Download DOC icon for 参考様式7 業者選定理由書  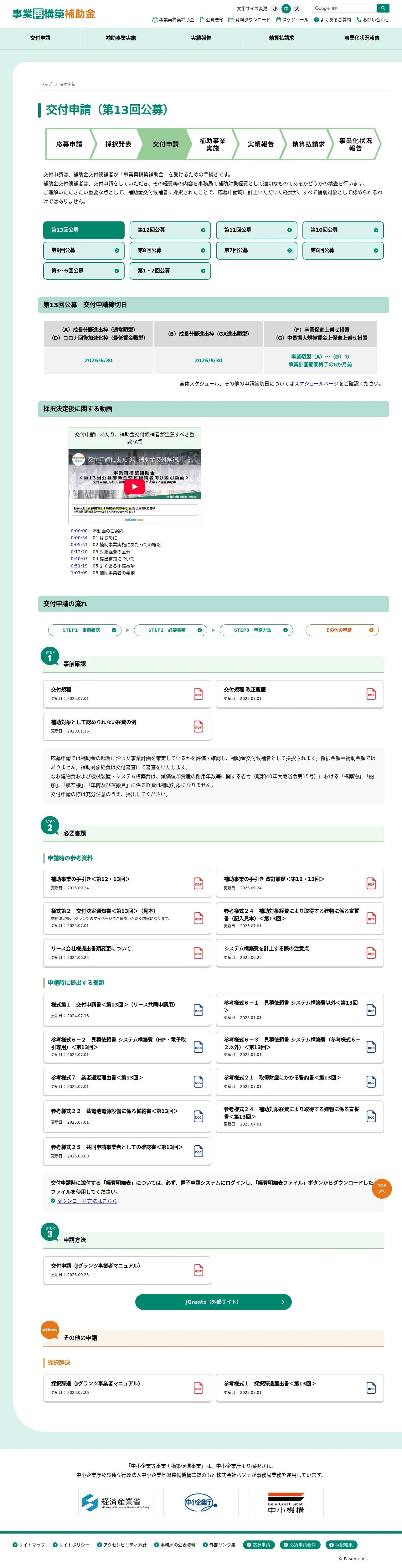pos(198,1082)
